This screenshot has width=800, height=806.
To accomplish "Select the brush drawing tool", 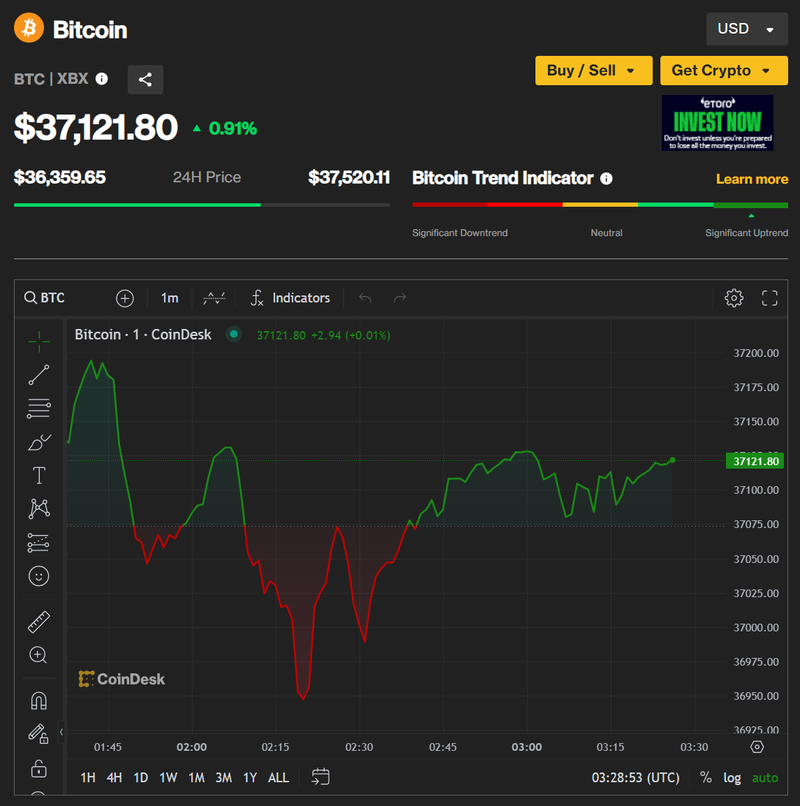I will [x=39, y=442].
